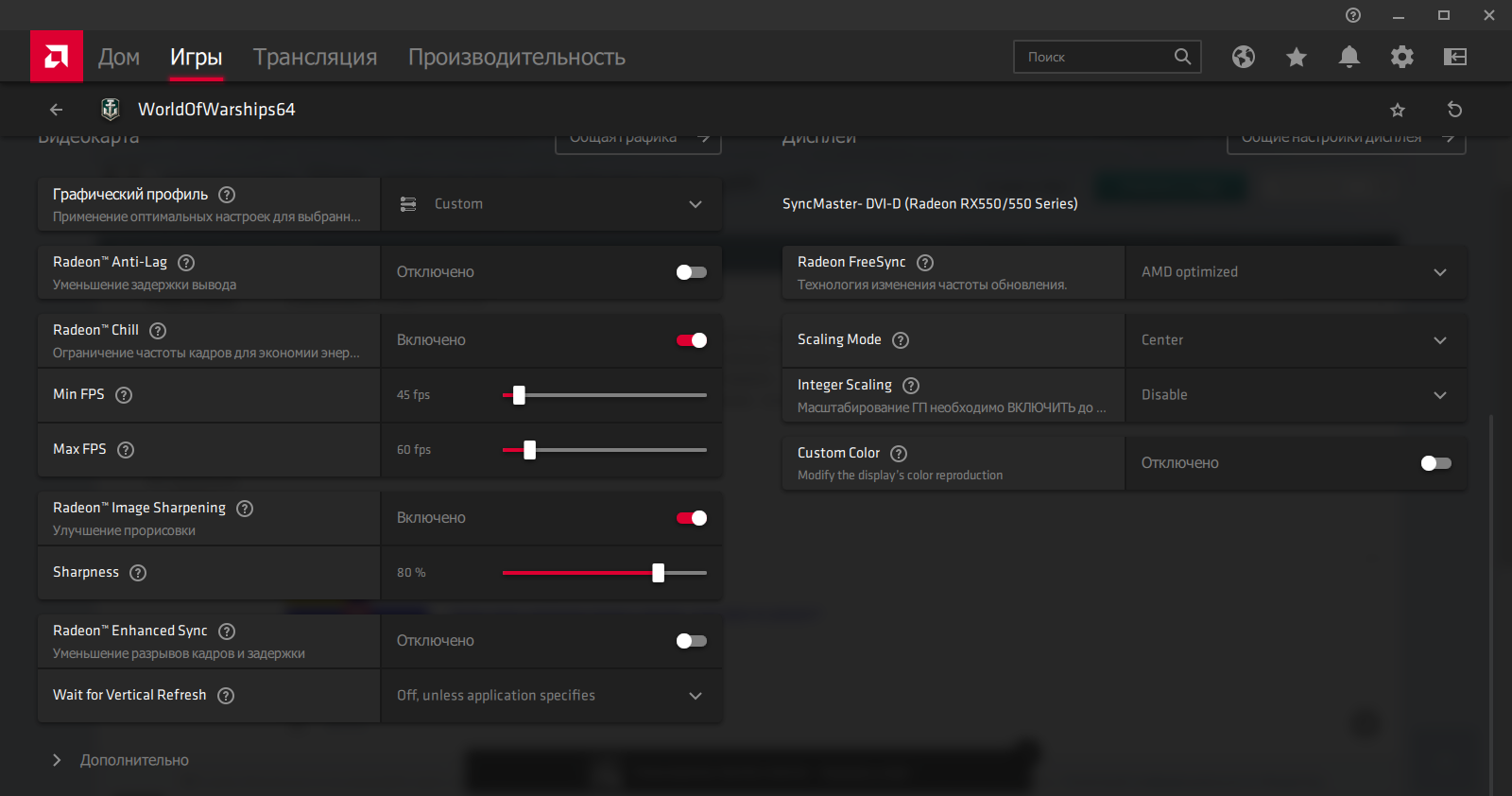
Task: Show help for Wait for Vertical Refresh
Action: click(226, 696)
